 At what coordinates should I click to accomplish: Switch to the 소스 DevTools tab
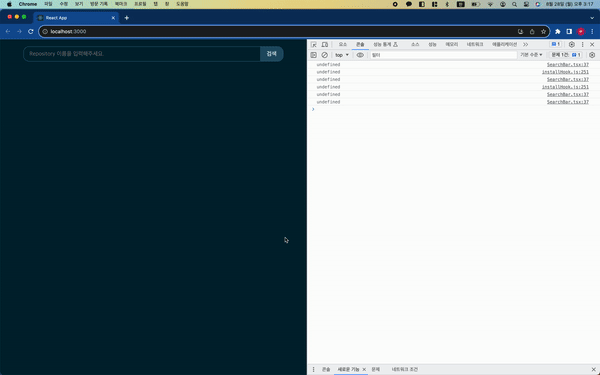[415, 44]
